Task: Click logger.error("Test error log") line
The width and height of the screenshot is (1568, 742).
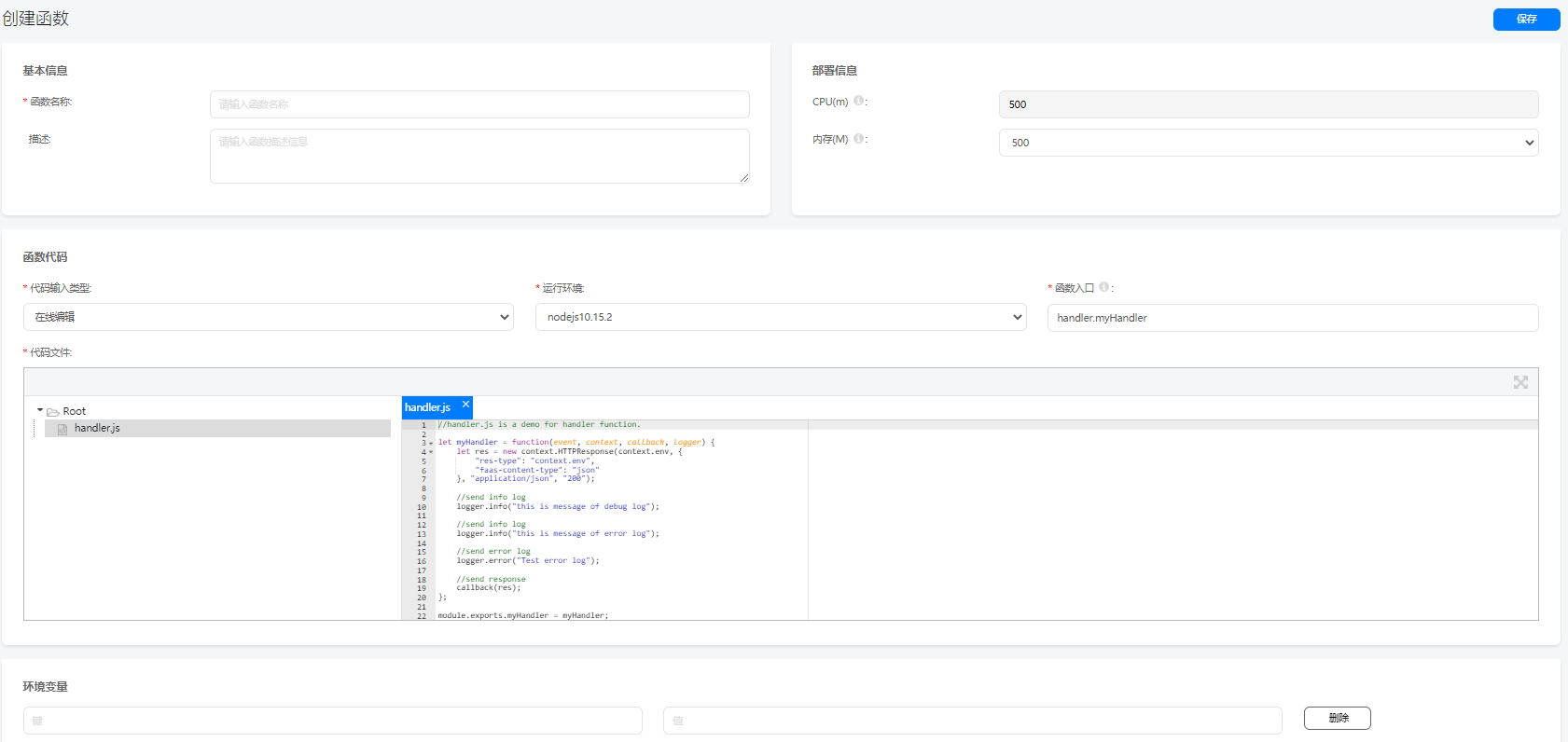Action: point(528,560)
